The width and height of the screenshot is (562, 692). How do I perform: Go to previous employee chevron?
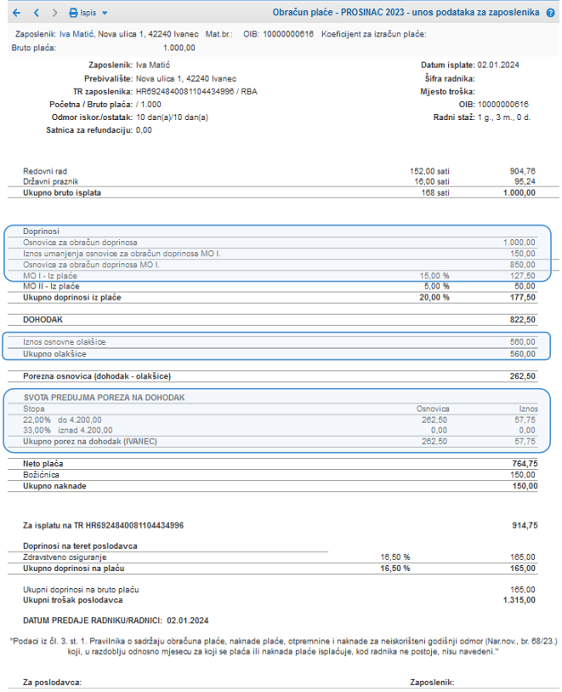click(36, 13)
